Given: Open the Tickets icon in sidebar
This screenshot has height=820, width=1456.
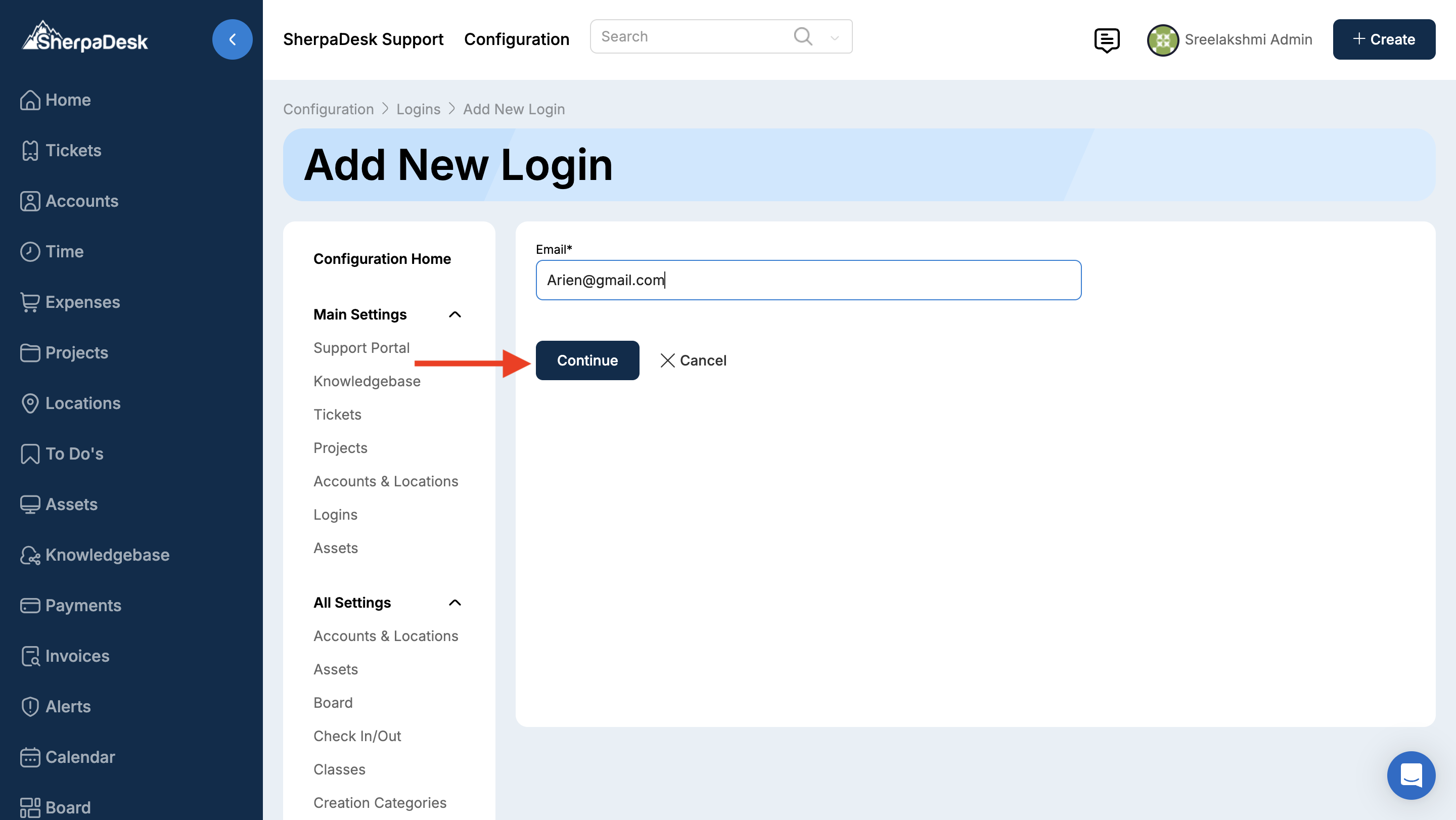Looking at the screenshot, I should click(30, 150).
